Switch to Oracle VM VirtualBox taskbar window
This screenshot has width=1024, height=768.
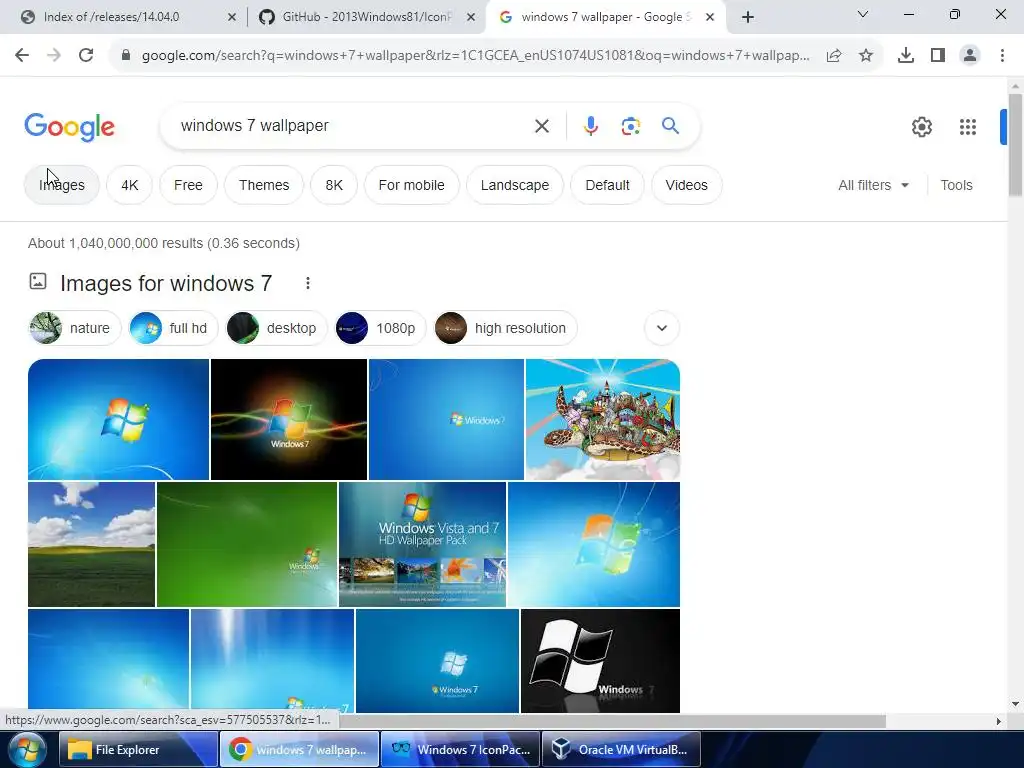click(621, 750)
